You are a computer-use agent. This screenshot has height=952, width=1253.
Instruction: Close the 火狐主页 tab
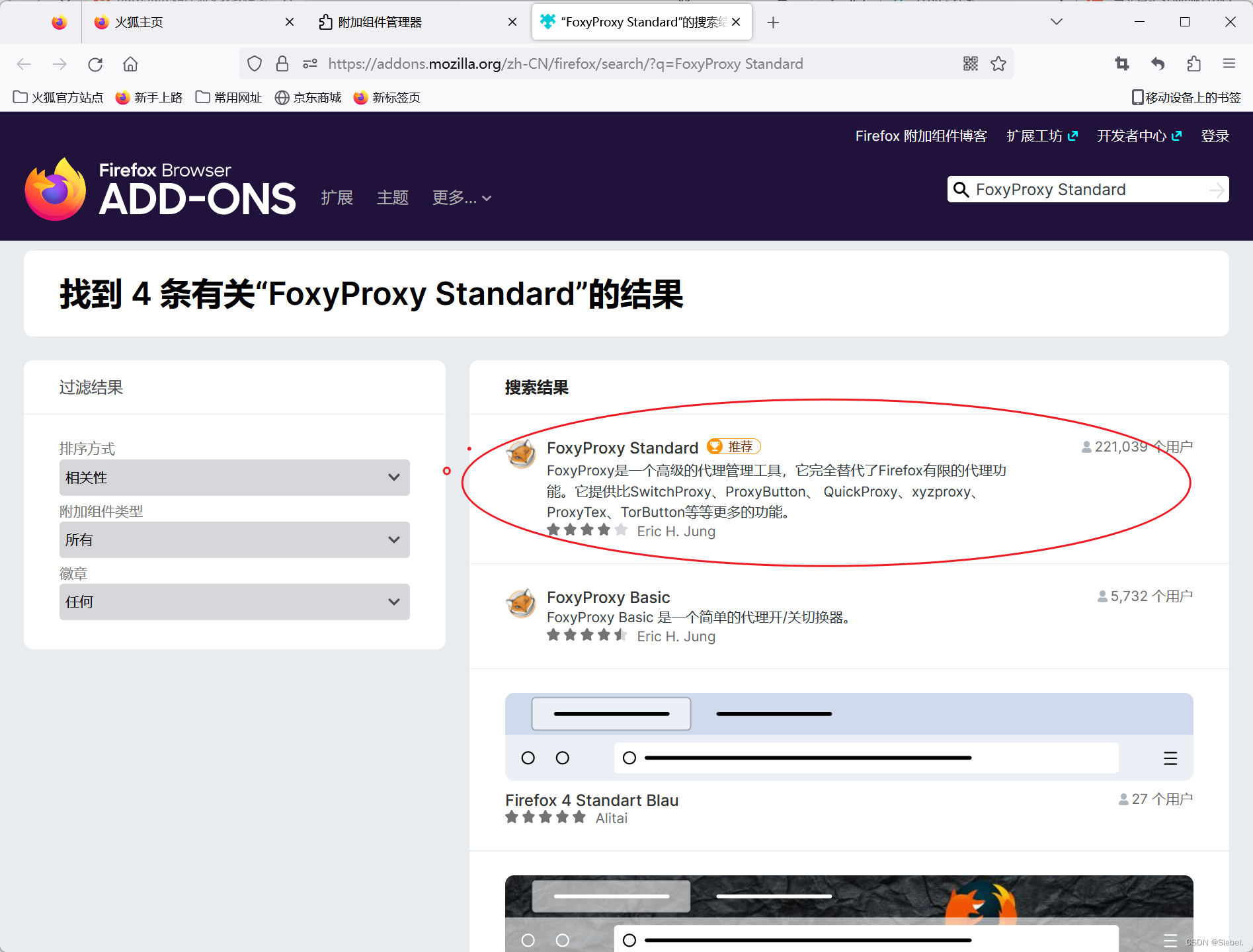click(x=290, y=22)
